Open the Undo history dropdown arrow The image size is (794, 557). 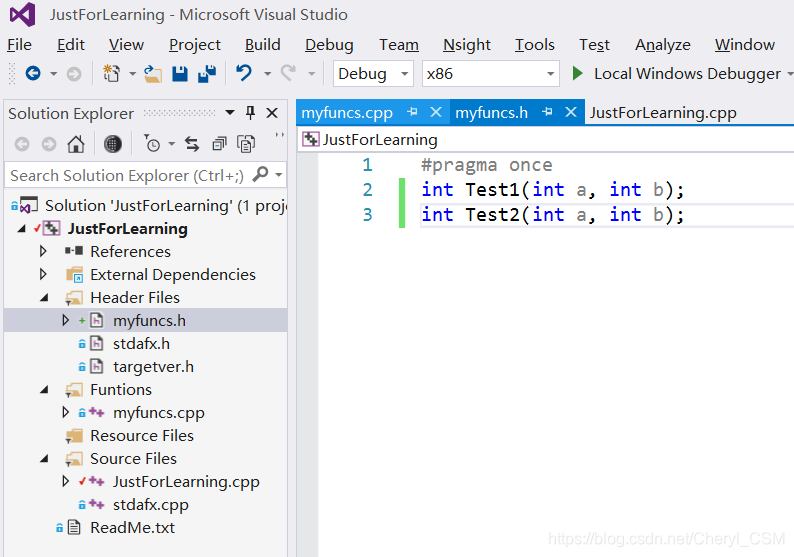coord(267,74)
